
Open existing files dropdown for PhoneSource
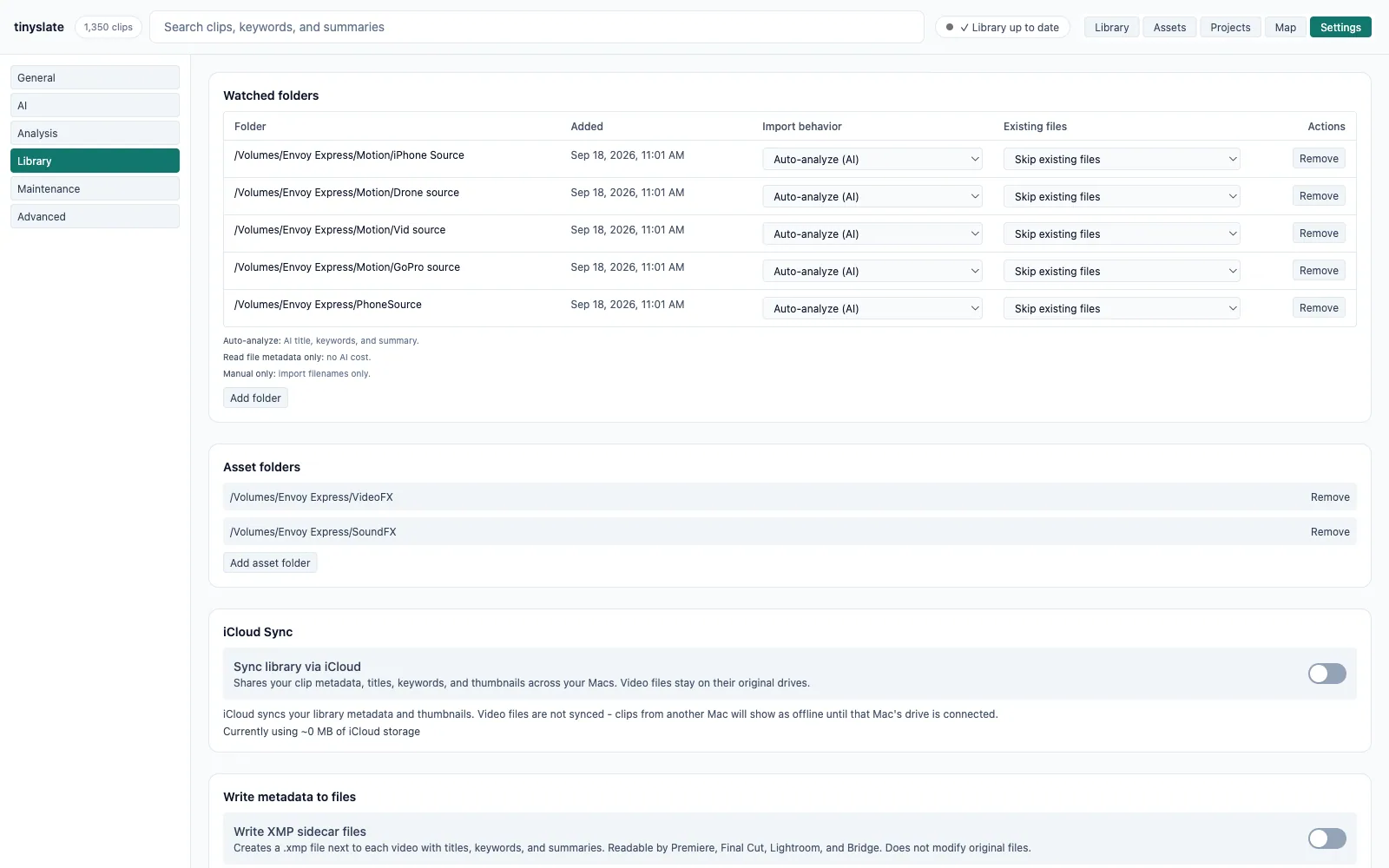[x=1122, y=308]
